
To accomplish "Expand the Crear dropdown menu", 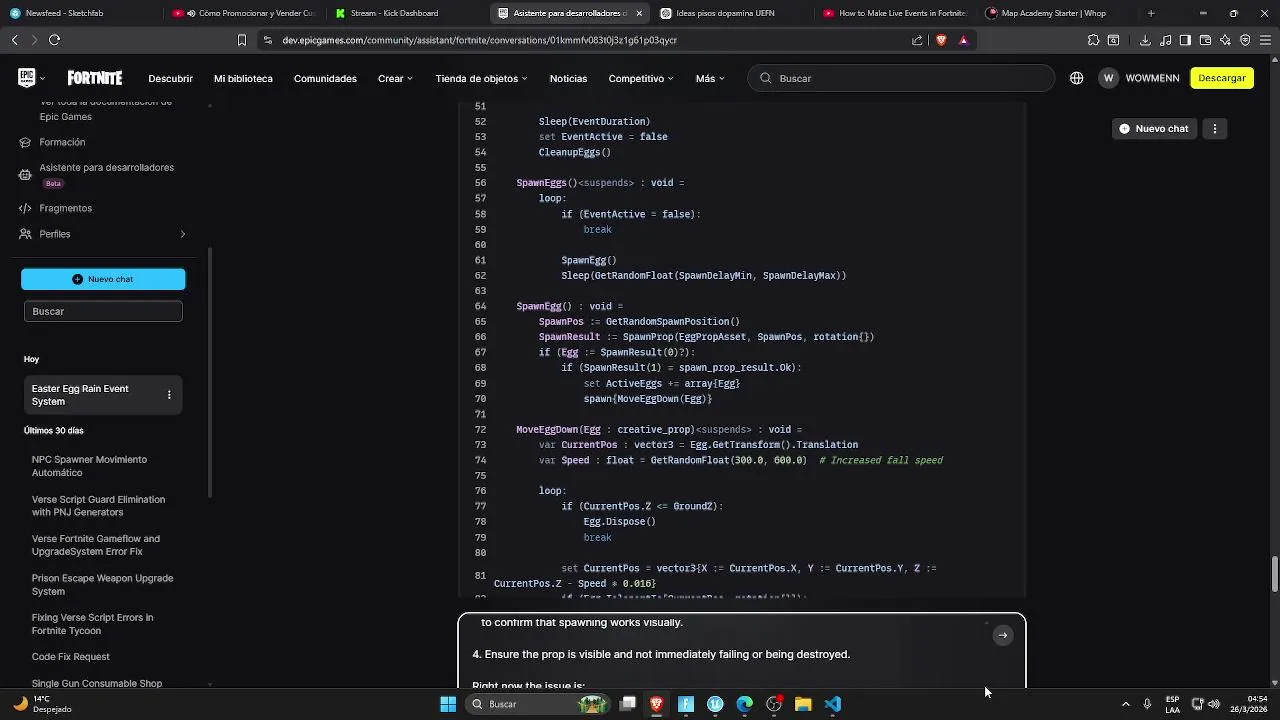I will [x=395, y=78].
